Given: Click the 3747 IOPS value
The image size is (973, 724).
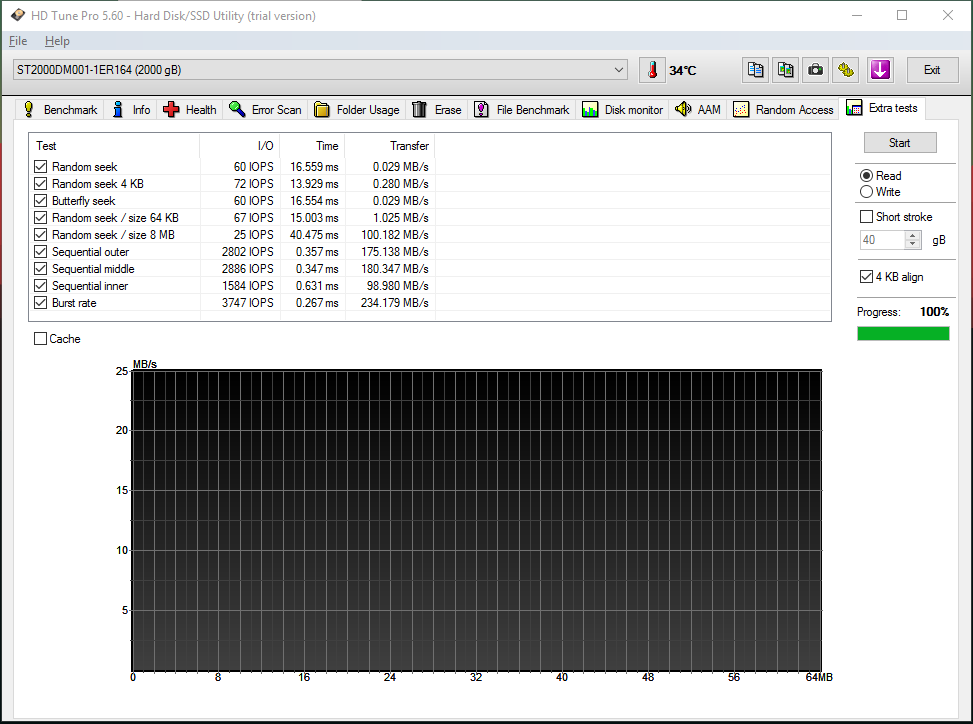Looking at the screenshot, I should [248, 303].
